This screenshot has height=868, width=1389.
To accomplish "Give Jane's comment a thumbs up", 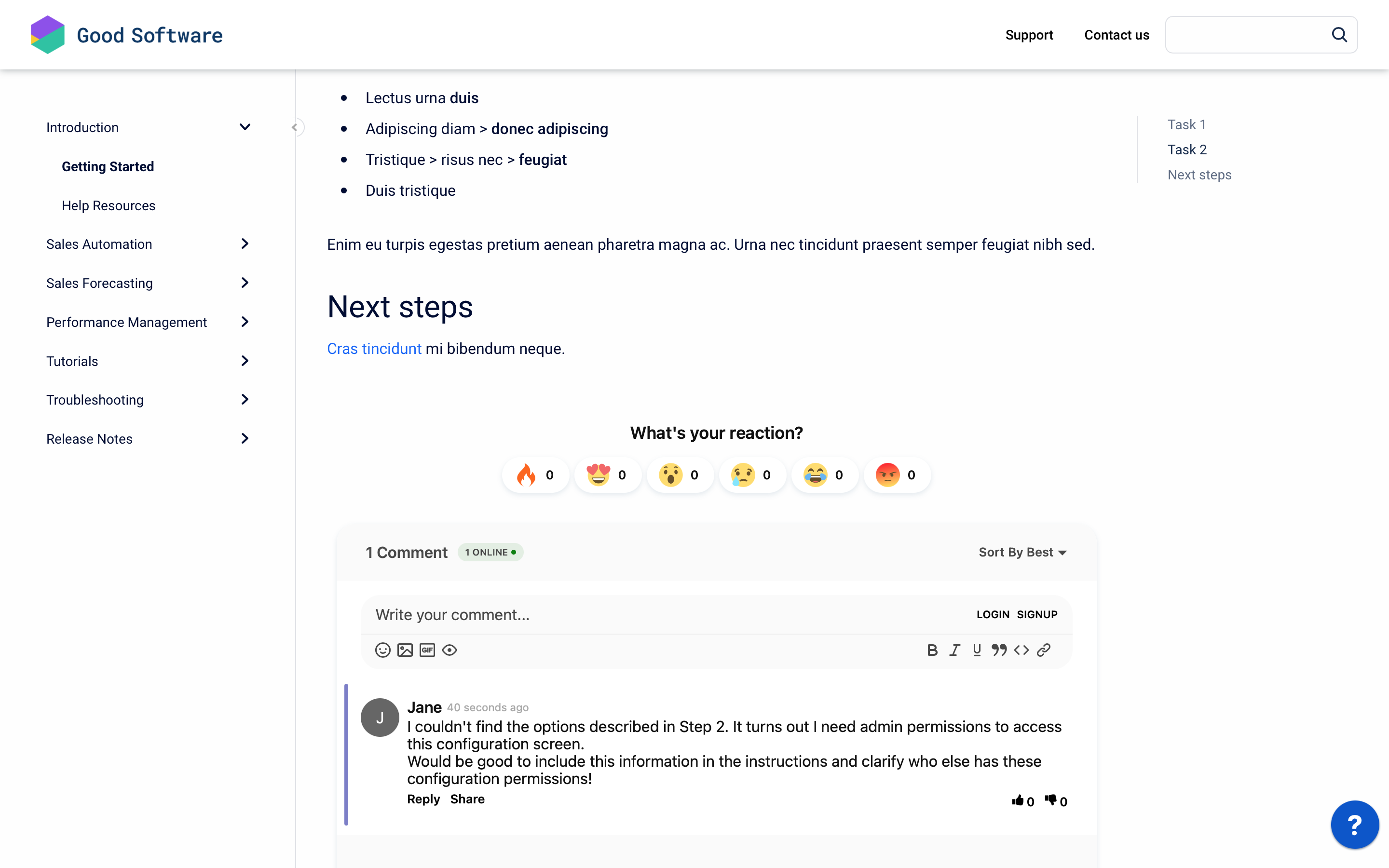I will [1018, 800].
